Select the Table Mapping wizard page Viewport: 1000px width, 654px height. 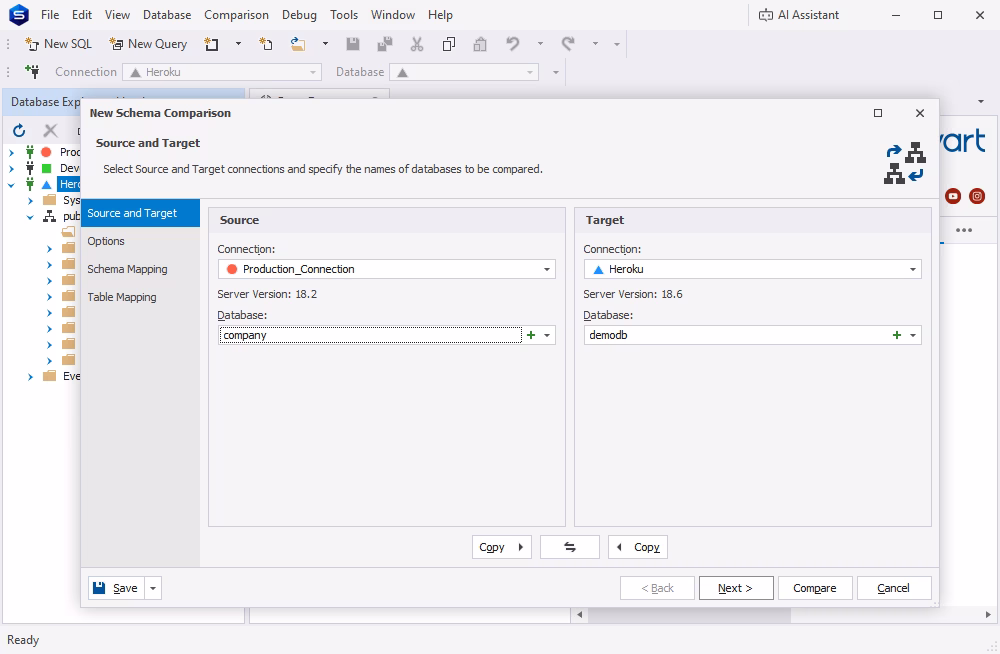click(x=140, y=297)
